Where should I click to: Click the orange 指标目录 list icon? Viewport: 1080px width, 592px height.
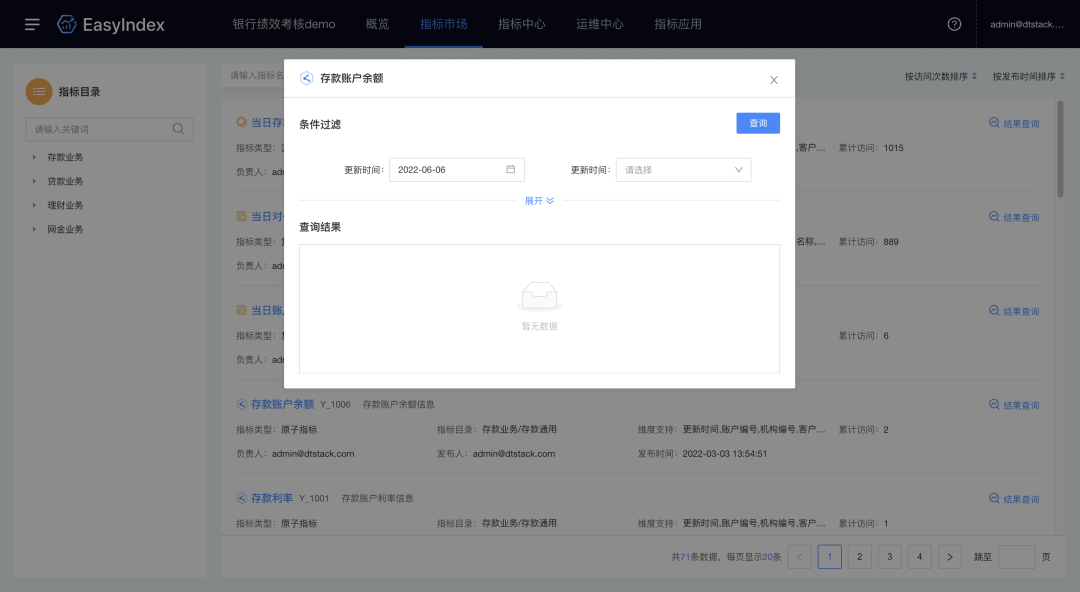[x=39, y=91]
